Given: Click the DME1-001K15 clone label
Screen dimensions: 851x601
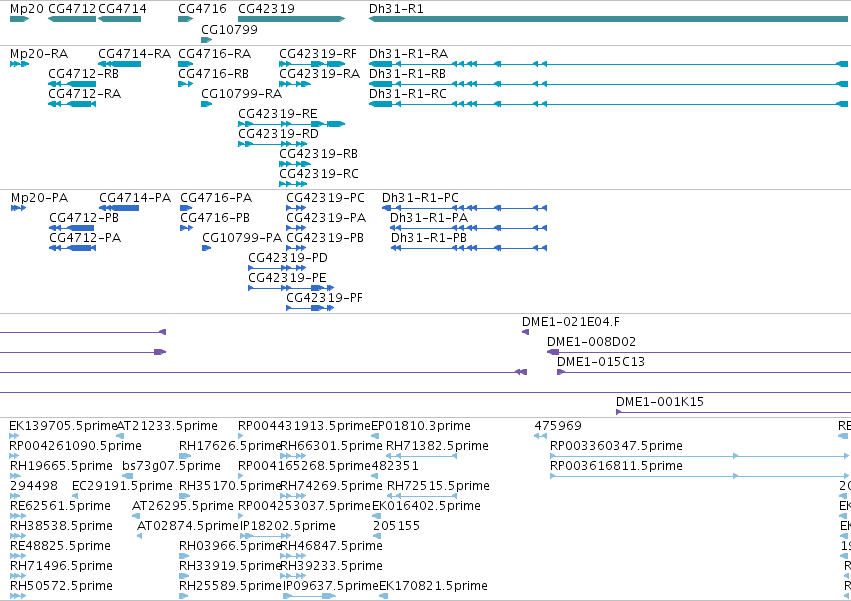Looking at the screenshot, I should pyautogui.click(x=660, y=402).
